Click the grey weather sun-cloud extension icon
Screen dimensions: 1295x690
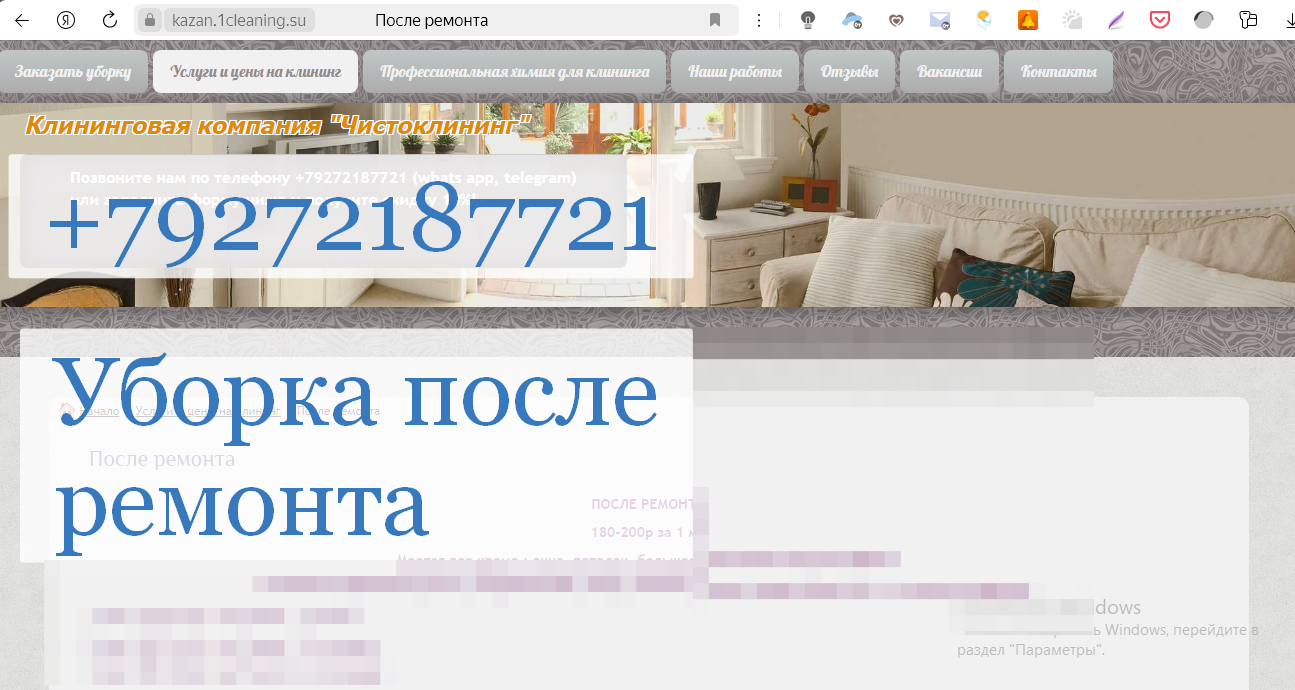click(x=1072, y=20)
